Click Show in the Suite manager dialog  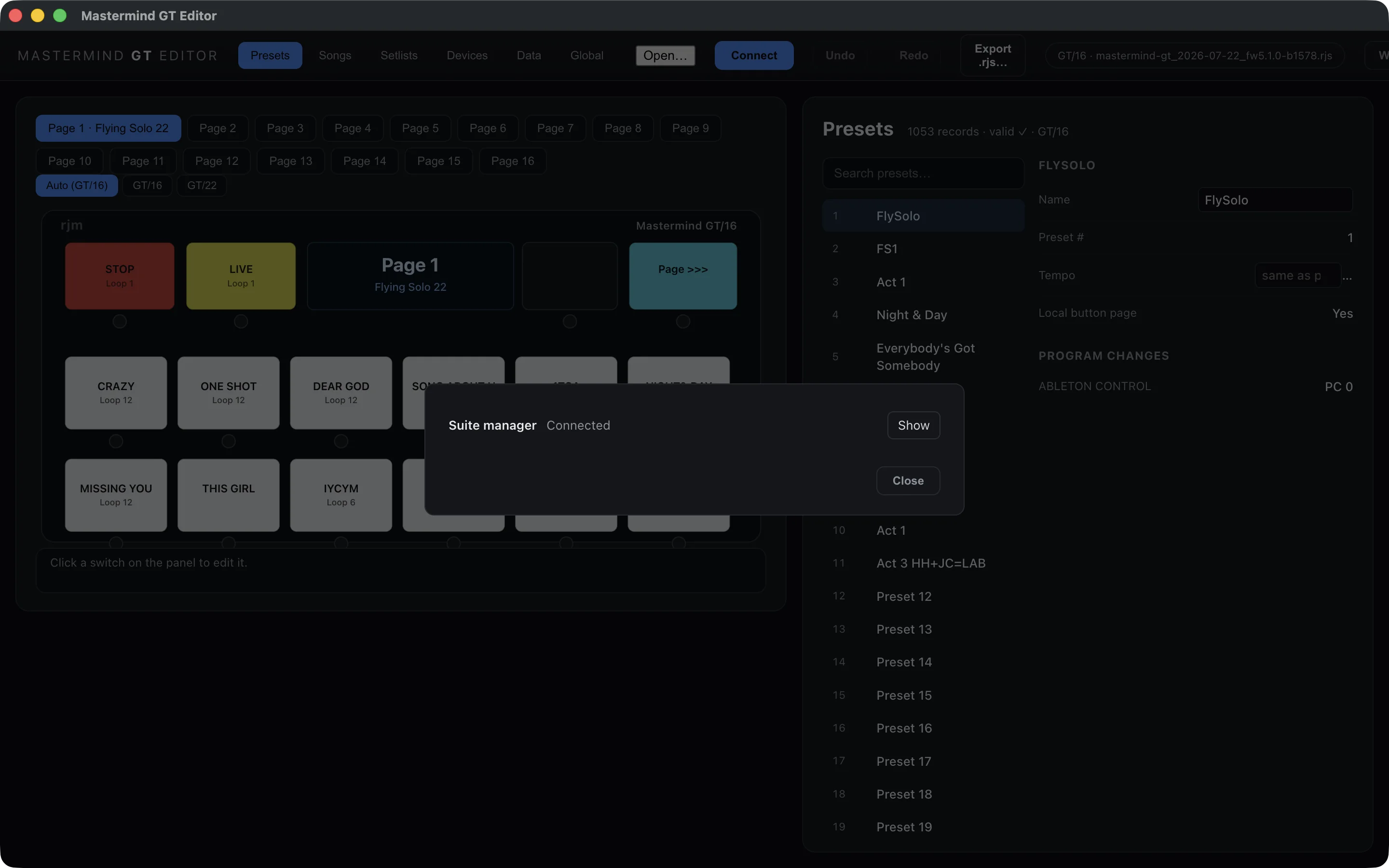click(x=913, y=425)
